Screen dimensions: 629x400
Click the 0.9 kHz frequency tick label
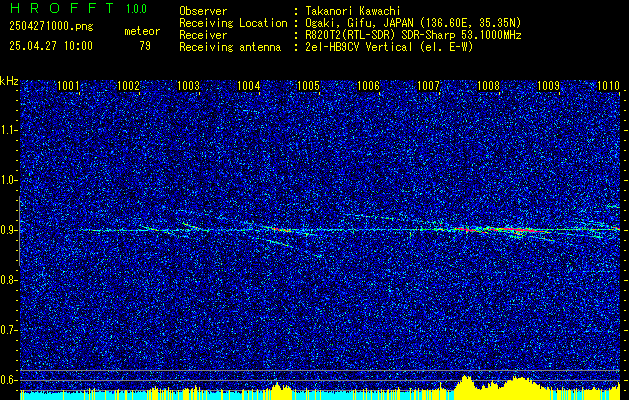coord(7,230)
